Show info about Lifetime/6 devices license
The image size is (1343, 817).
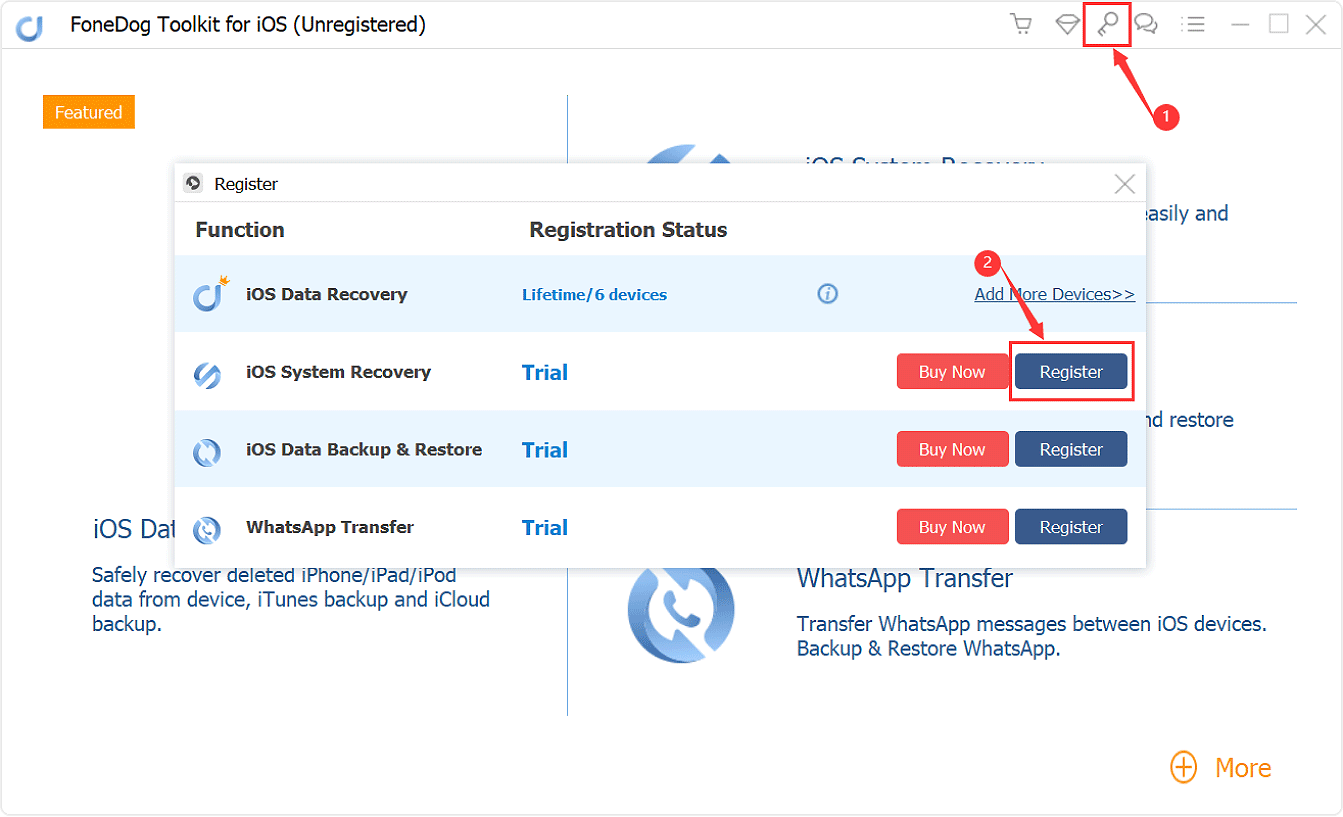coord(827,294)
